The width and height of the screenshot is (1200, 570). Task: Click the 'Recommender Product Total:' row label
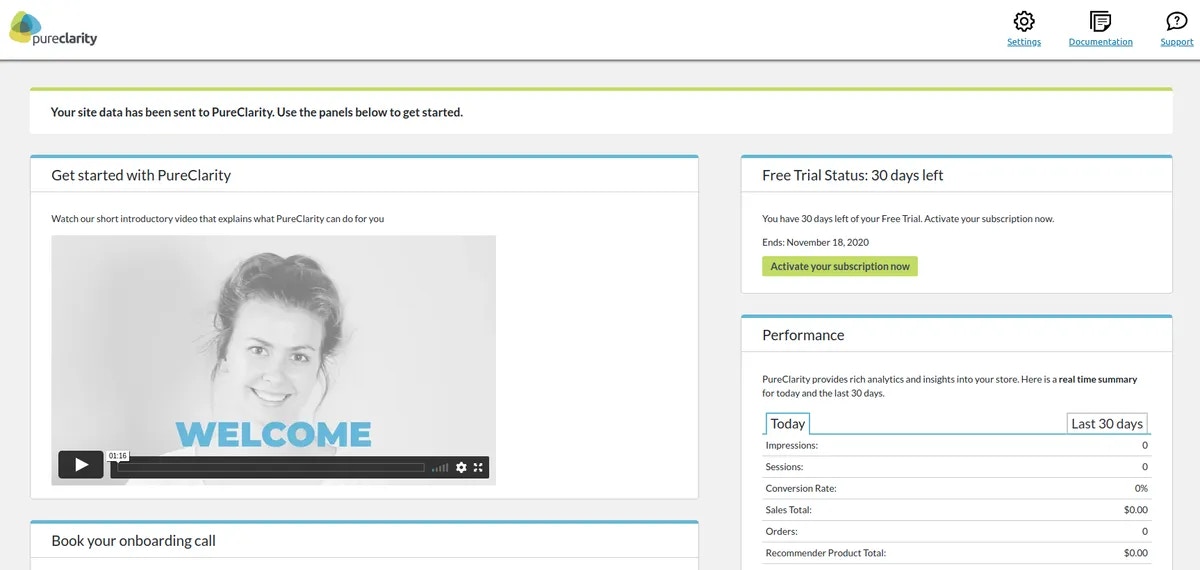(x=826, y=553)
